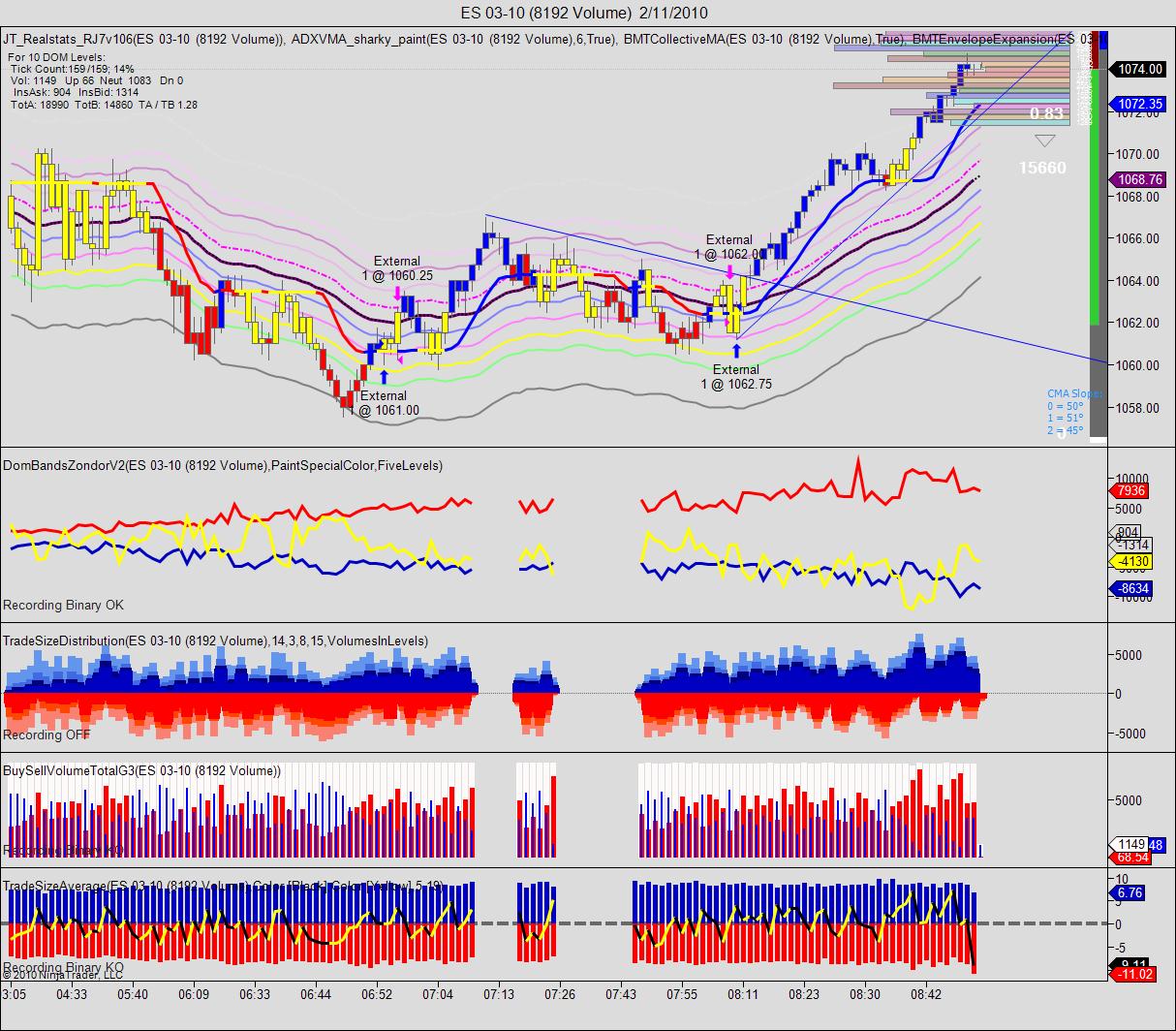Click the TotA: 18990 TotB: 14860 line
1176x1031 pixels.
[104, 104]
